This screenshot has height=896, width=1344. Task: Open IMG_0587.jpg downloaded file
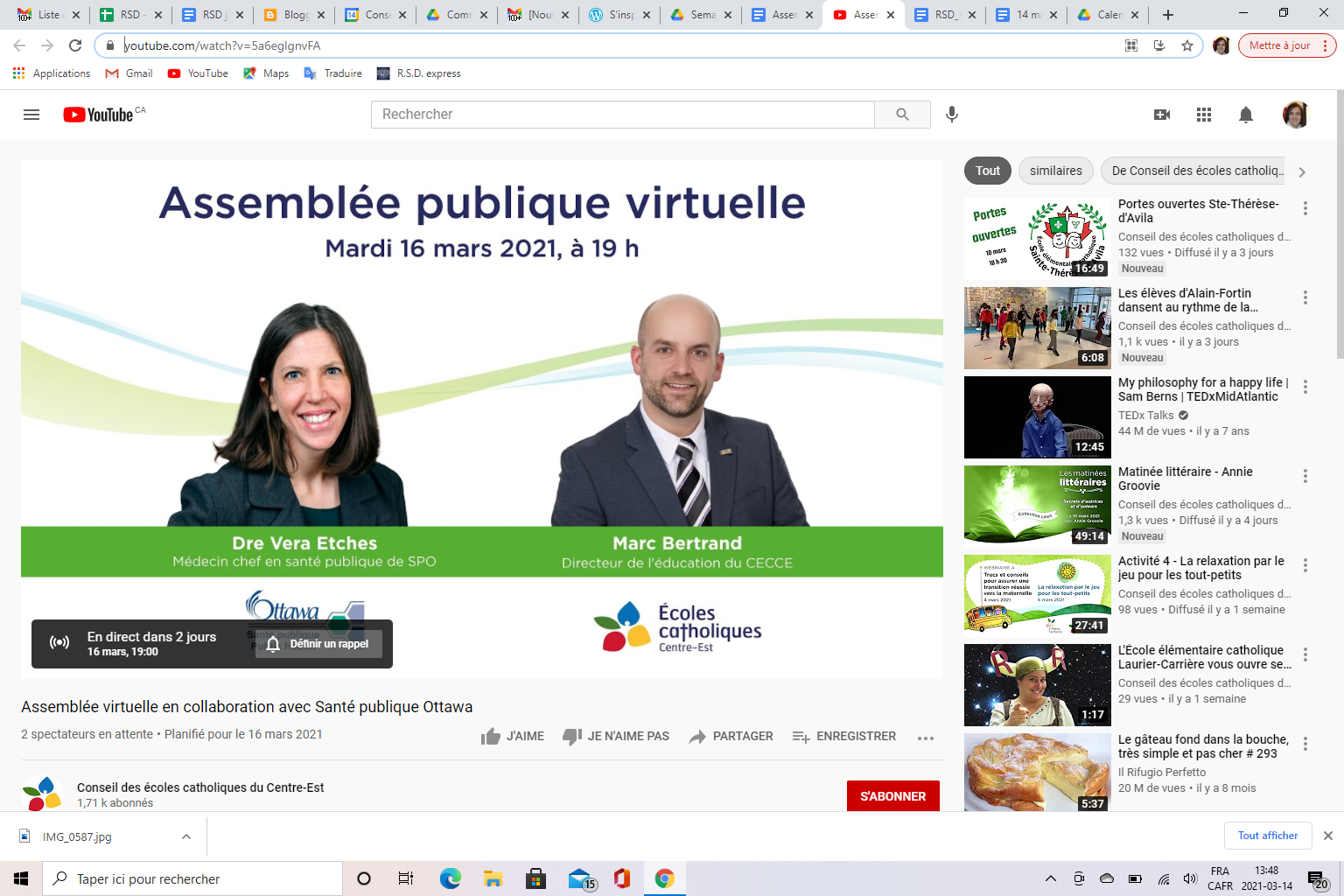click(77, 837)
